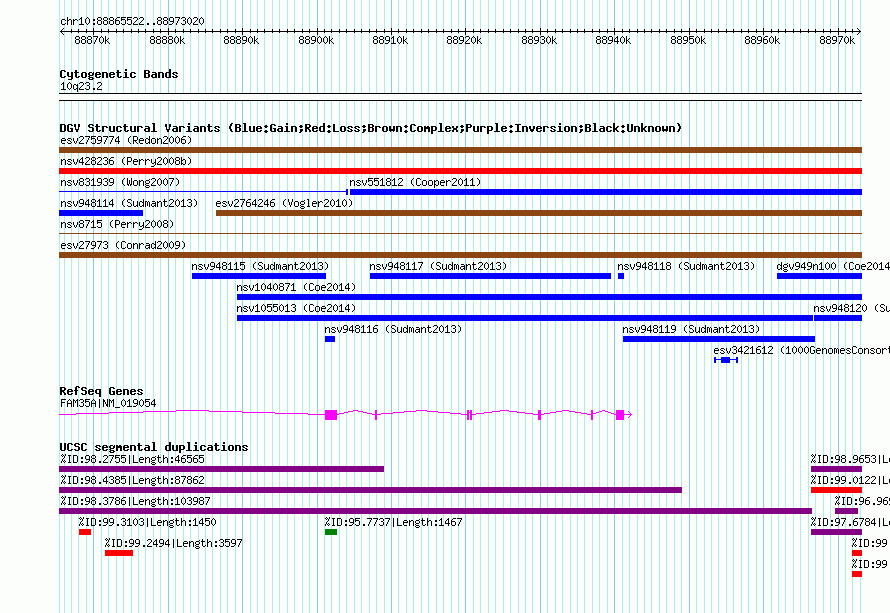The height and width of the screenshot is (613, 890).
Task: Select the UCSC segmental duplications track title
Action: tap(154, 447)
